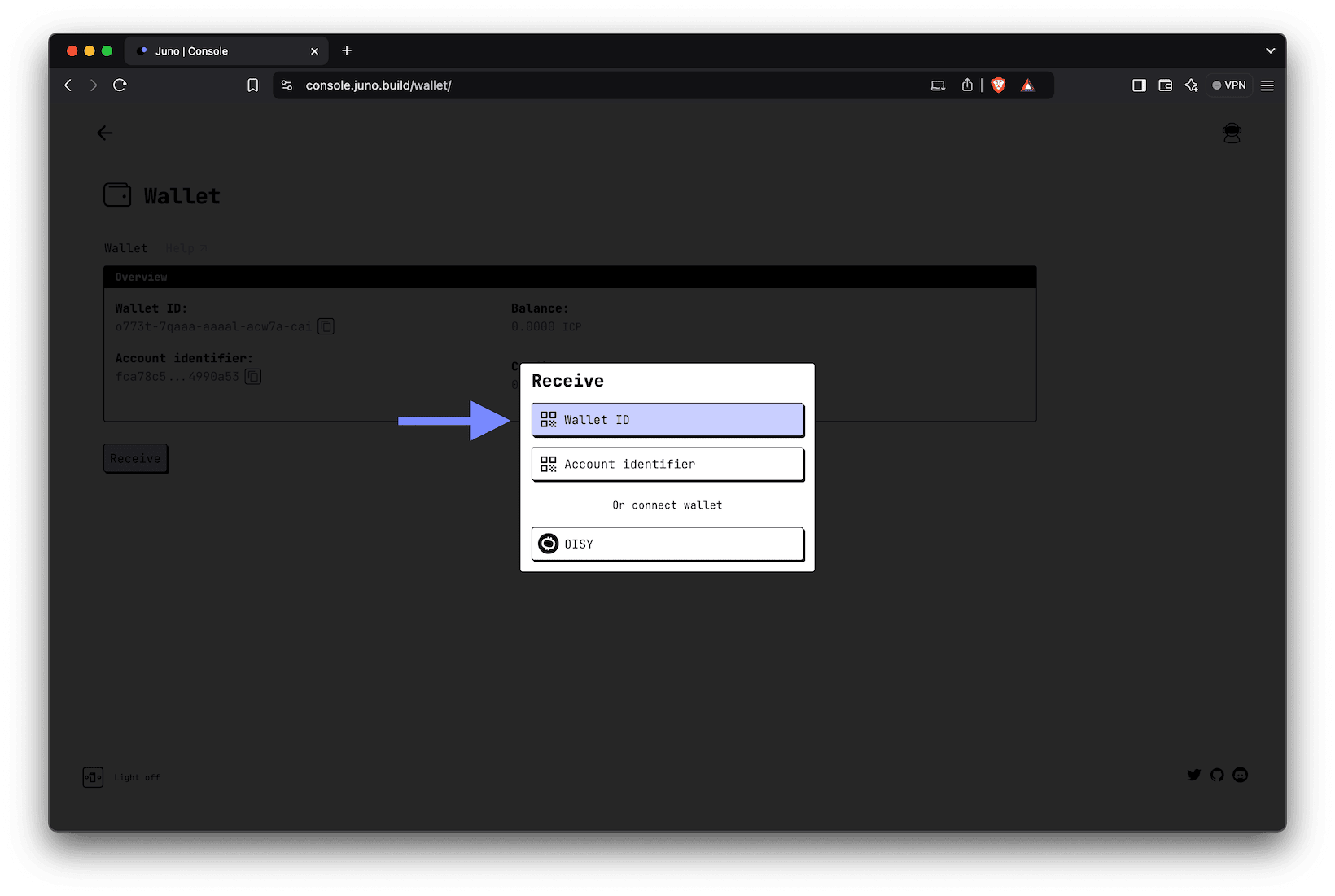The image size is (1335, 896).
Task: Click the back arrow above the Wallet title
Action: click(x=104, y=133)
